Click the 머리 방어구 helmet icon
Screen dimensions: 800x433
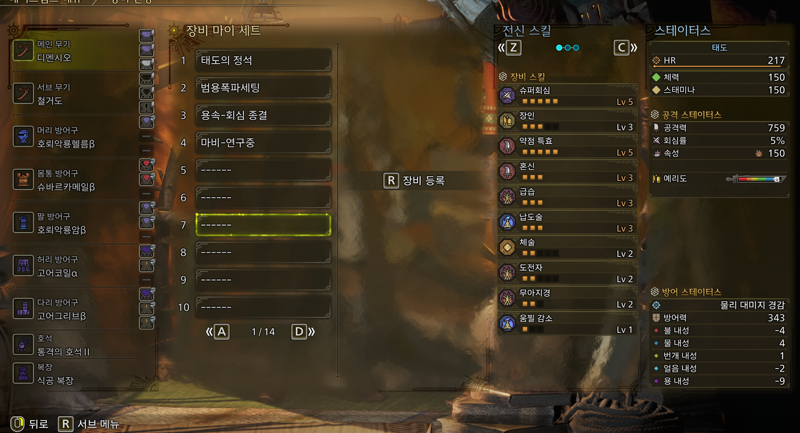click(x=23, y=137)
